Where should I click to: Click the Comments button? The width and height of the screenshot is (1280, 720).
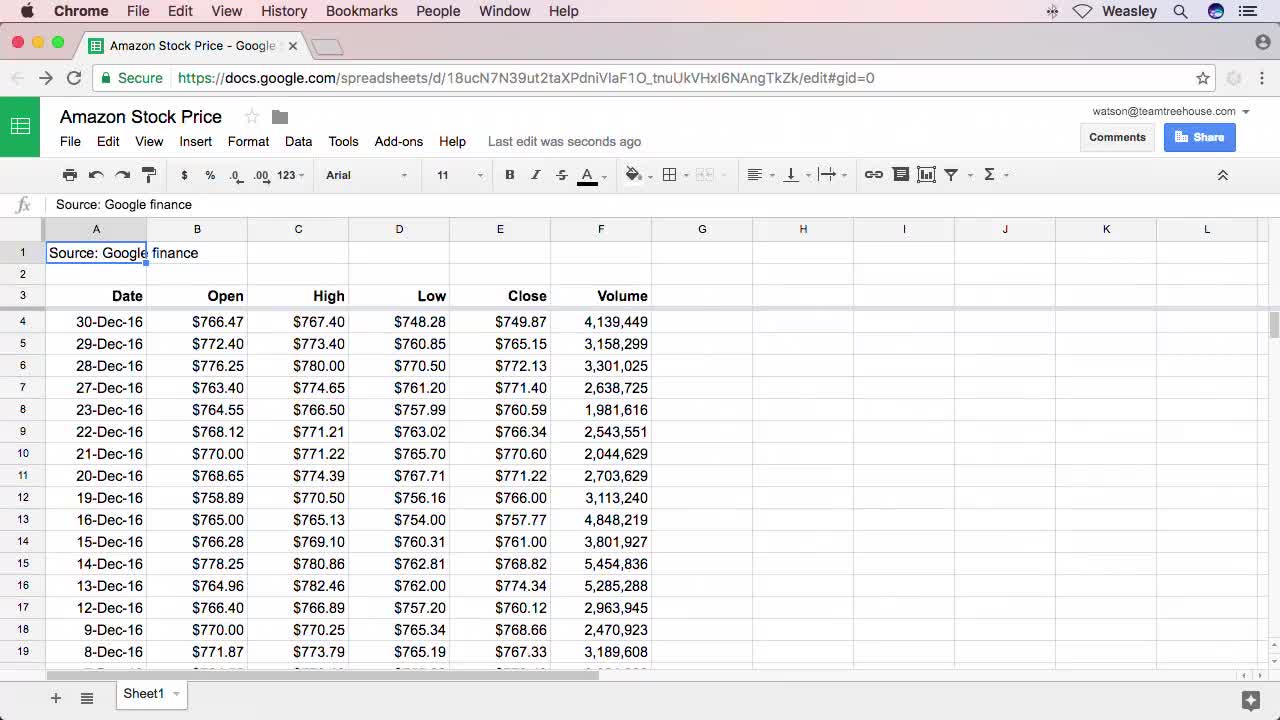(x=1117, y=137)
